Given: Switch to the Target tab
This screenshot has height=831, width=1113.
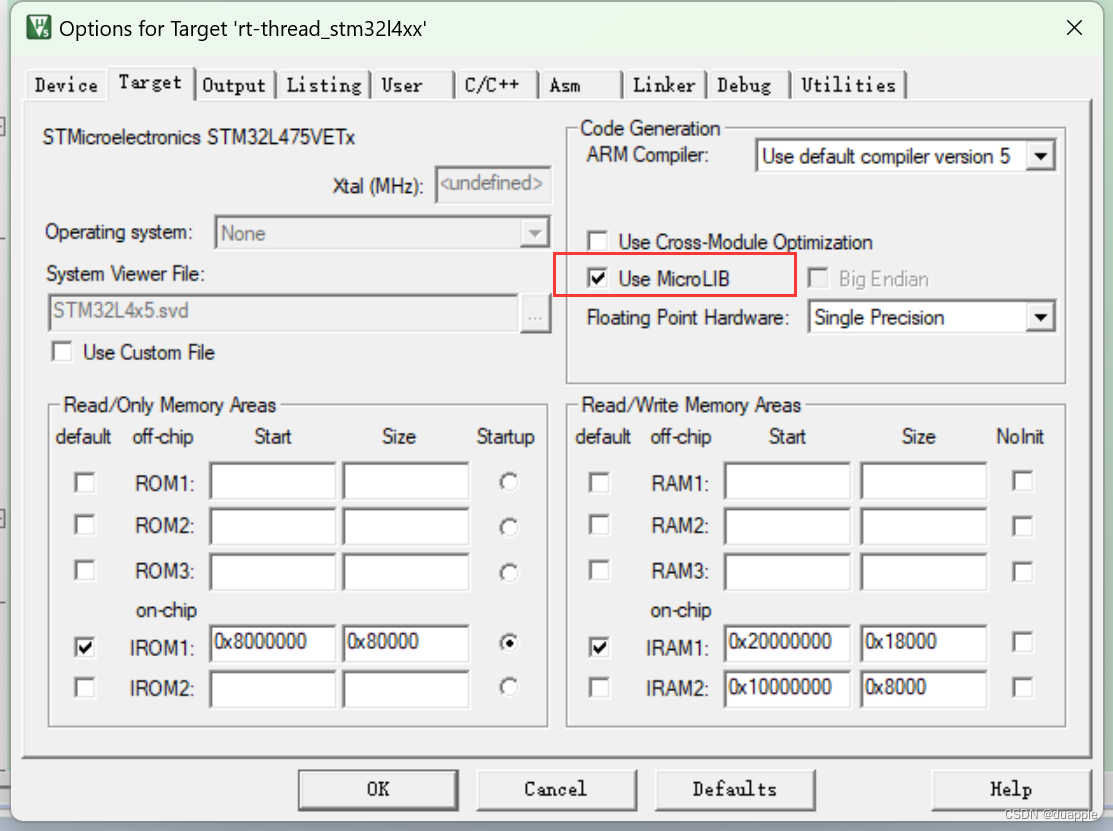Looking at the screenshot, I should tap(150, 83).
